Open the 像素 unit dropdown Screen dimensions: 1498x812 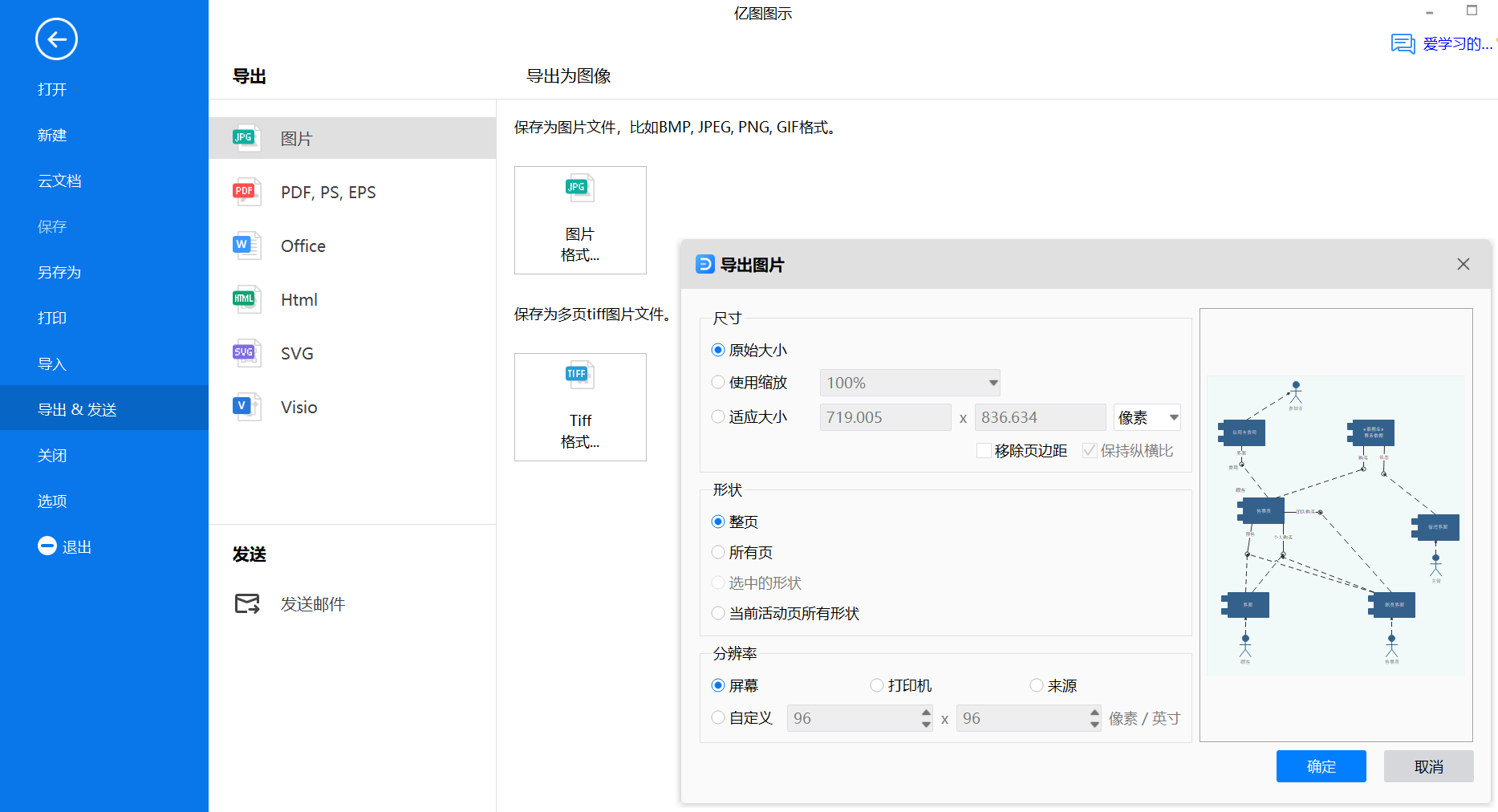coord(1173,417)
